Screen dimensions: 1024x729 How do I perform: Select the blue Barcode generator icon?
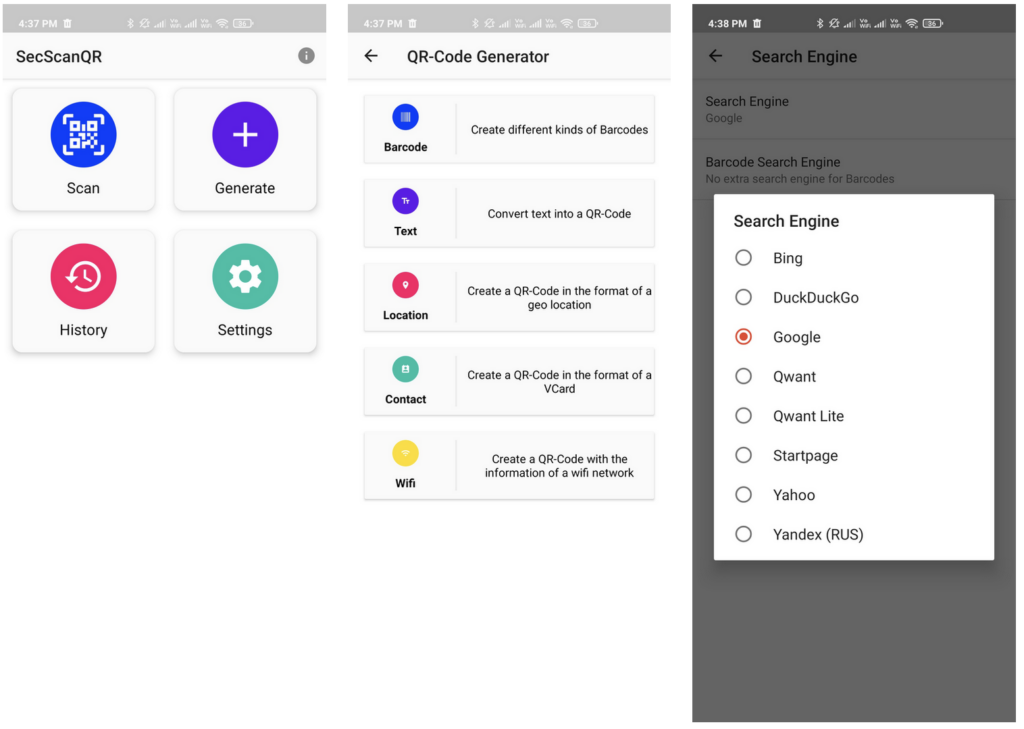click(405, 117)
